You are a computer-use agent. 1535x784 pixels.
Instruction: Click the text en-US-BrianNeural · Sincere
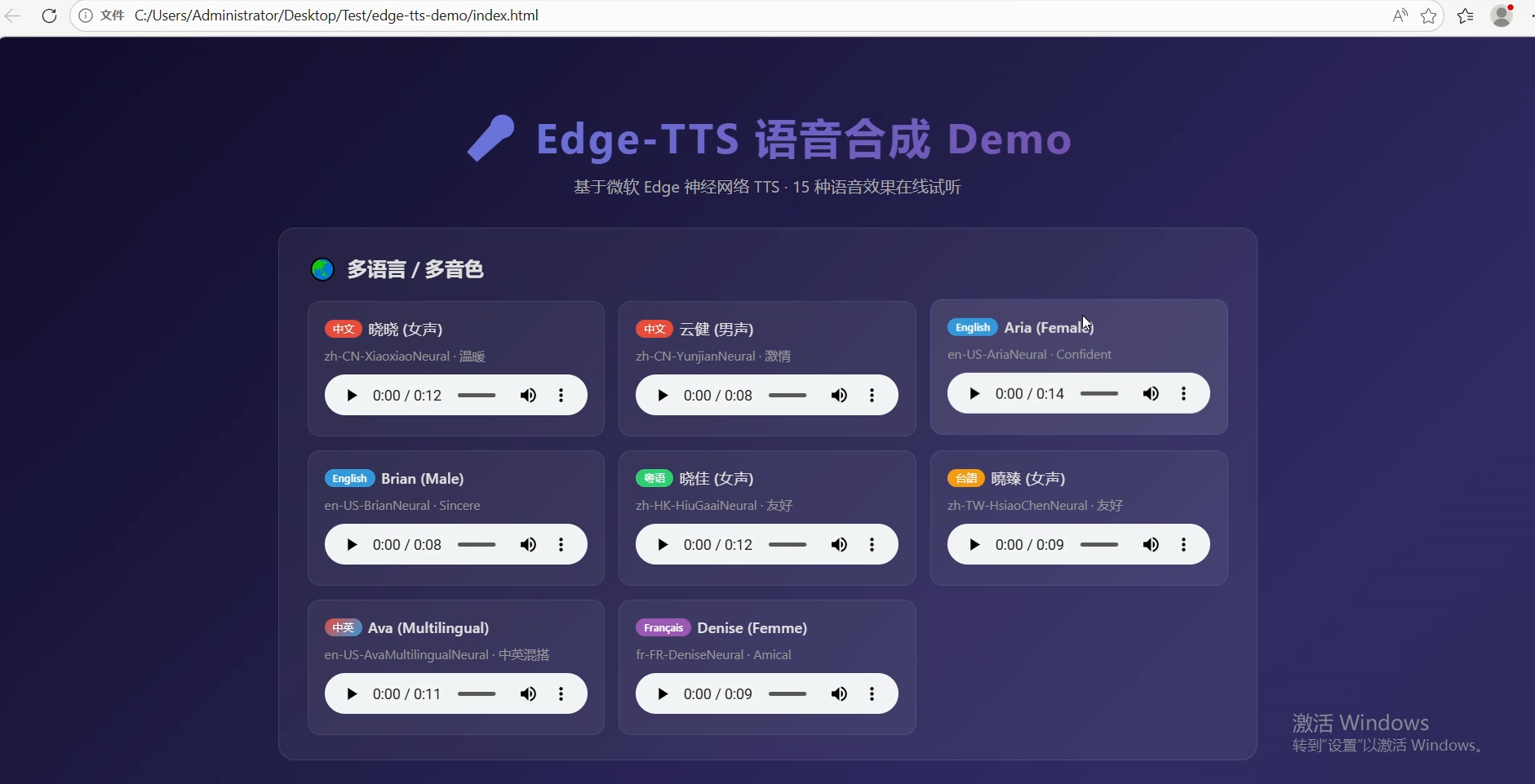click(402, 506)
